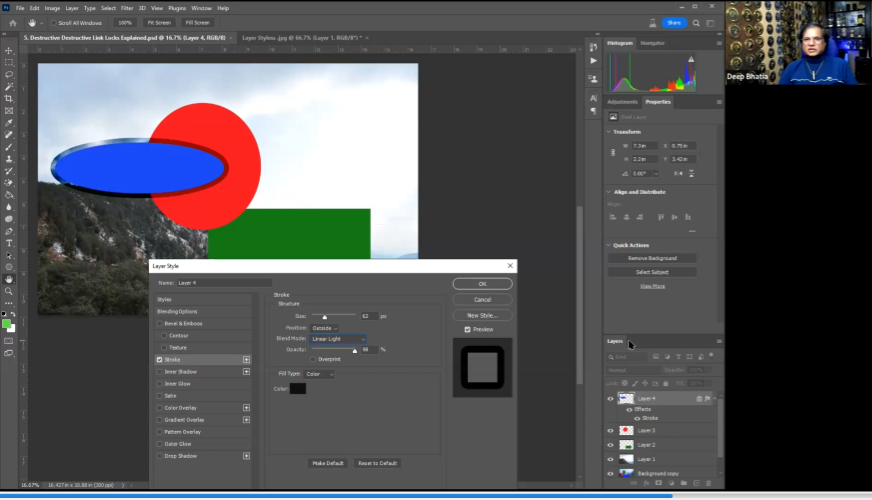Pick the Type tool (T icon)
This screenshot has width=872, height=500.
point(9,243)
